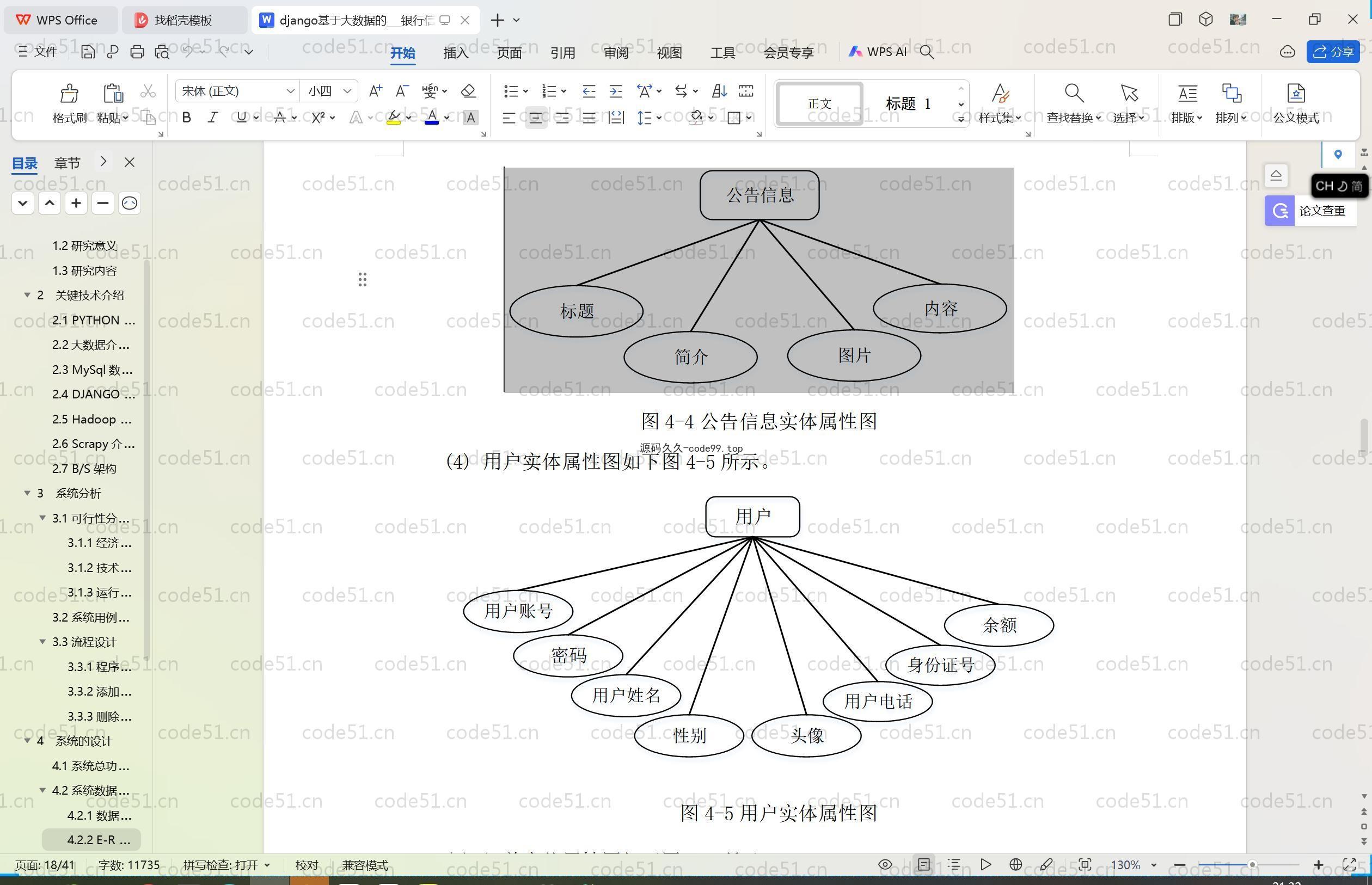Click the 分享 (Share) button
Screen dimensions: 1372x885
tap(1333, 52)
